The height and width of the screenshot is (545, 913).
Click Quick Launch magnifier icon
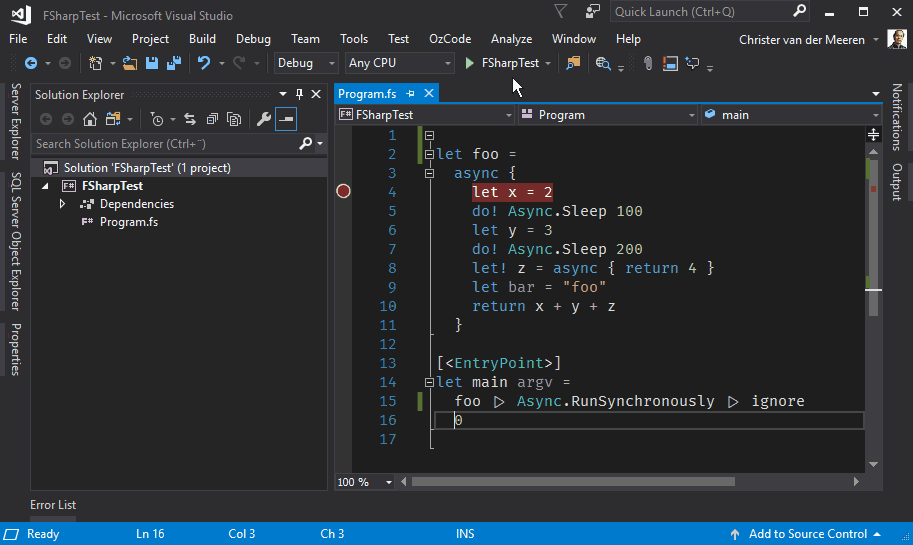[799, 10]
